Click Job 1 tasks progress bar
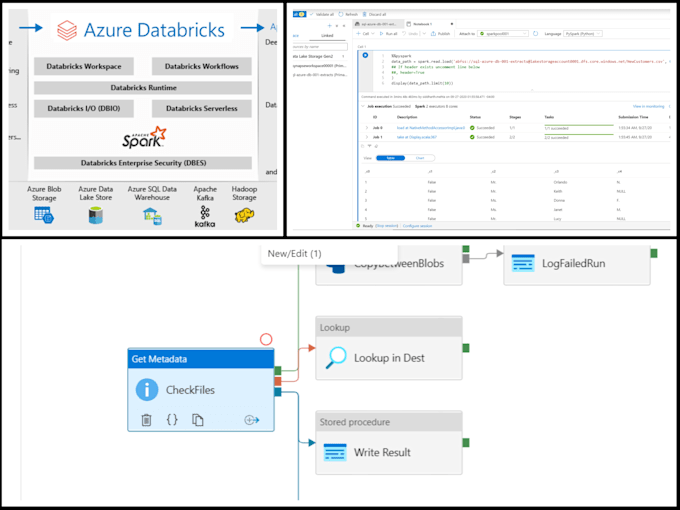Screen dimensions: 680x510 point(579,134)
